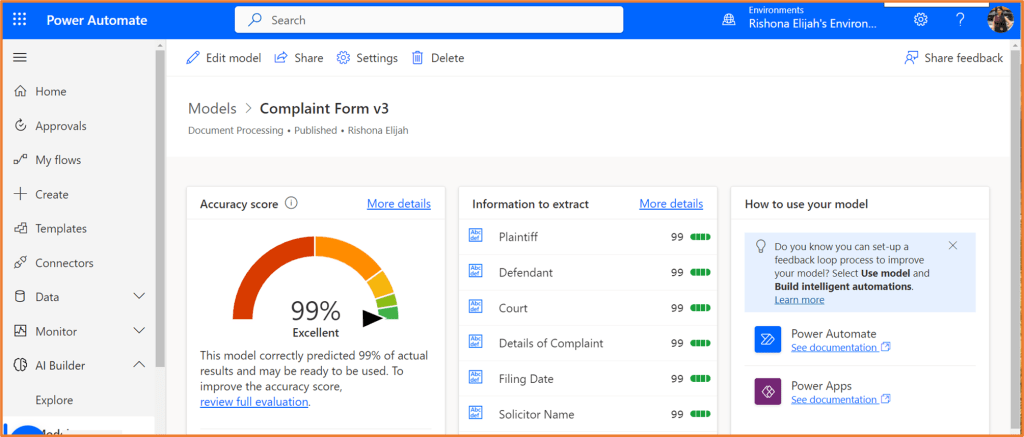Collapse the navigation hamburger menu
Viewport: 1024px width, 437px height.
20,58
